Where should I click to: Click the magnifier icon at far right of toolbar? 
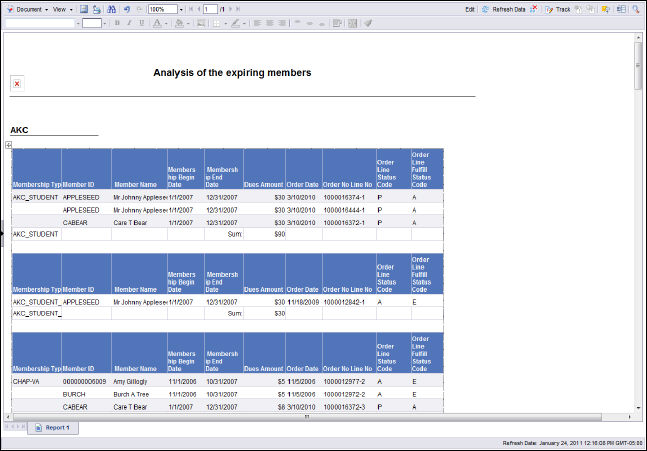coord(634,8)
